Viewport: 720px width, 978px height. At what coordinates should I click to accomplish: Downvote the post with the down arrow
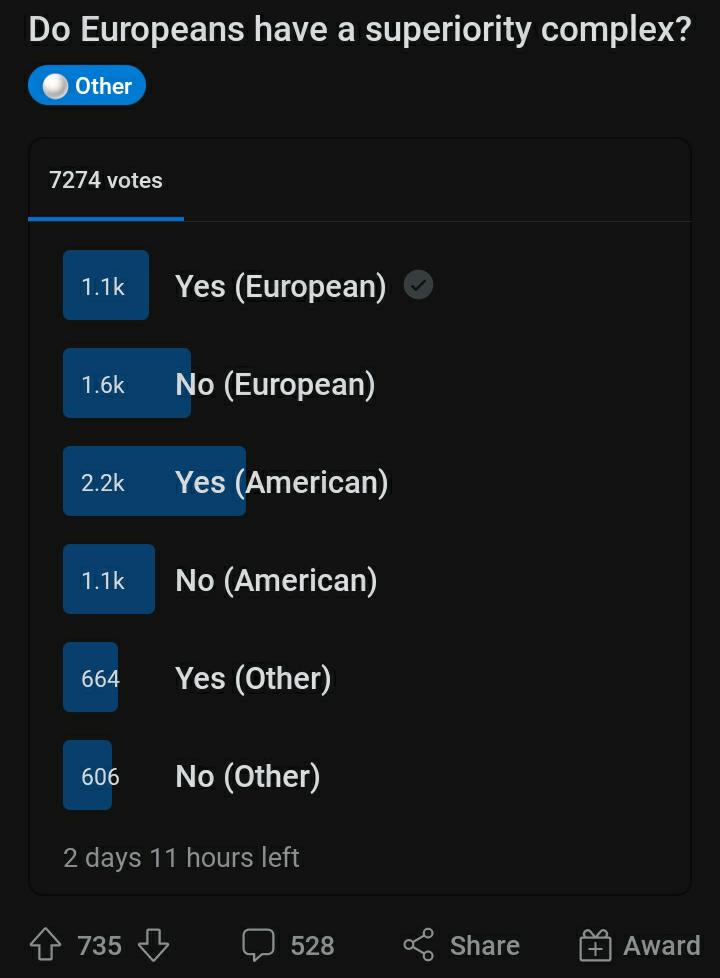(x=153, y=944)
